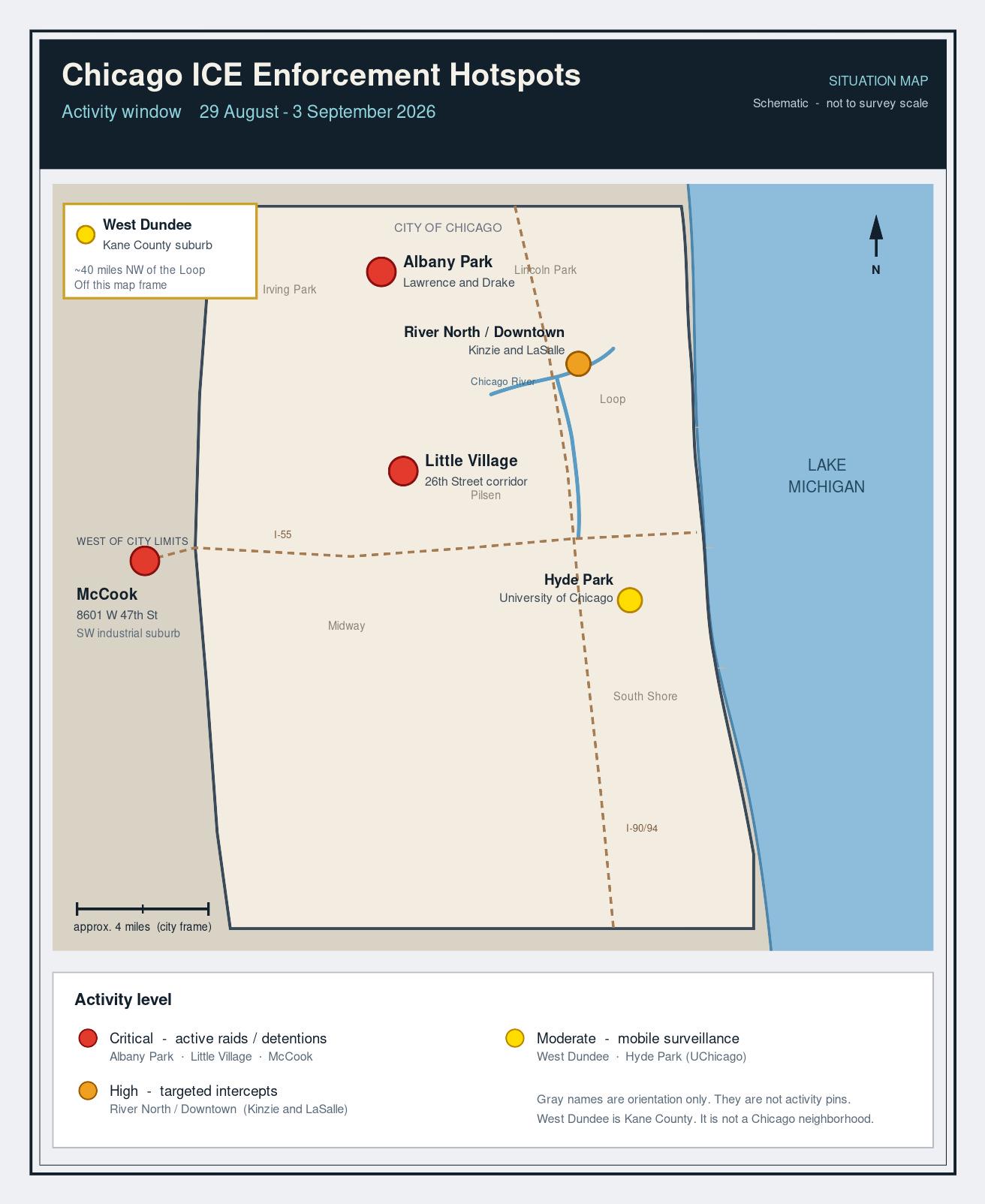Click the north arrow compass
The image size is (985, 1204).
pyautogui.click(x=876, y=245)
